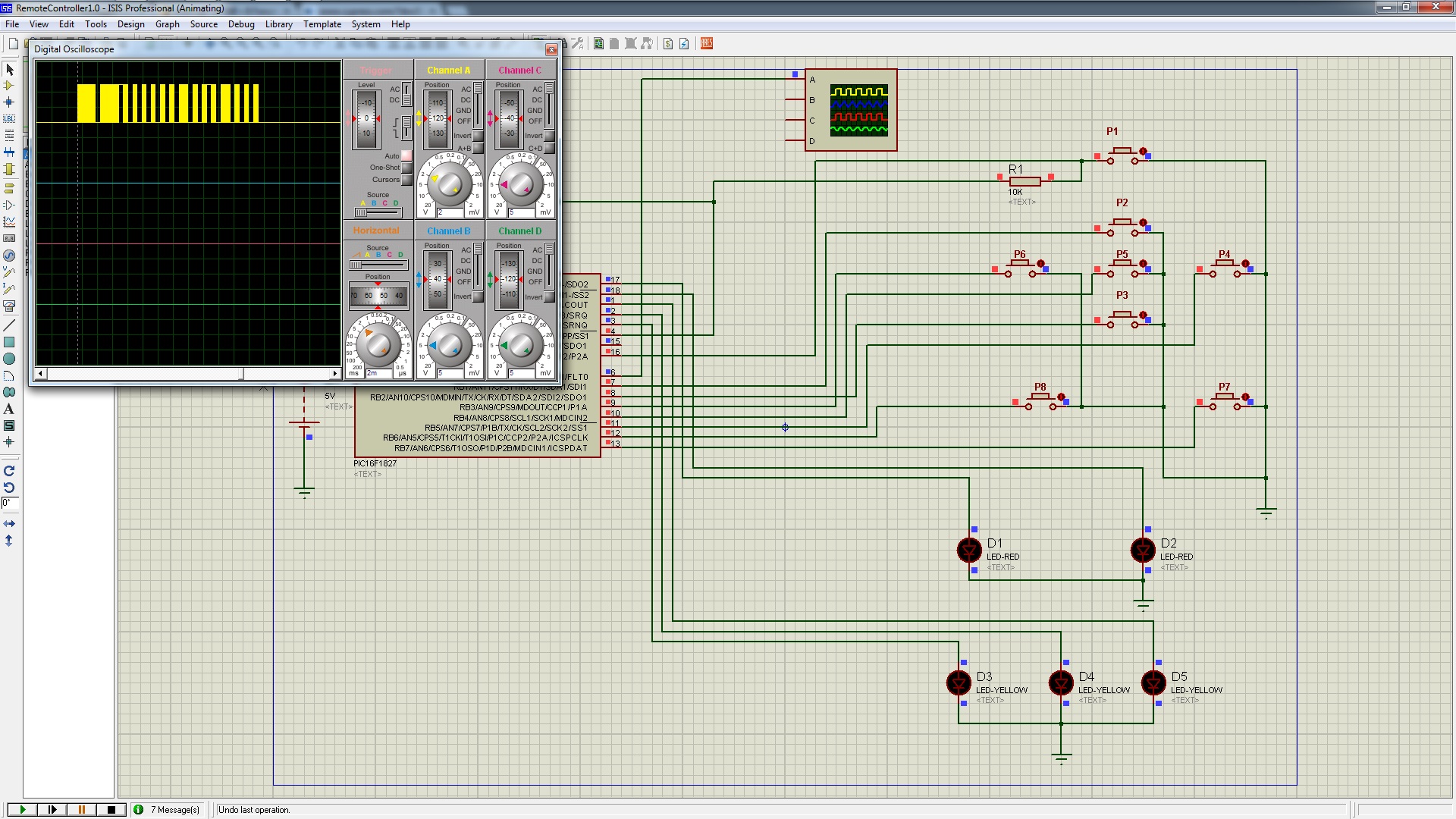Enable One-Shot trigger mode
The height and width of the screenshot is (819, 1456).
(406, 168)
